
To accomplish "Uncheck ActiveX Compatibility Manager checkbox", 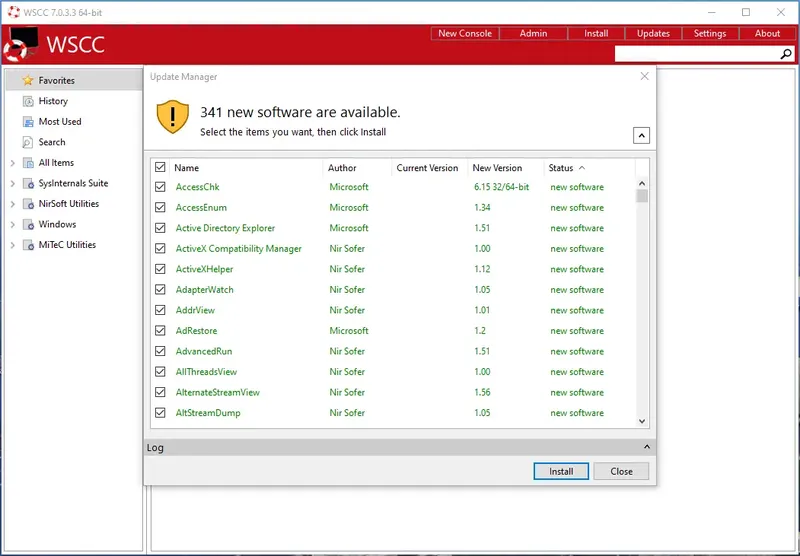I will coord(160,248).
